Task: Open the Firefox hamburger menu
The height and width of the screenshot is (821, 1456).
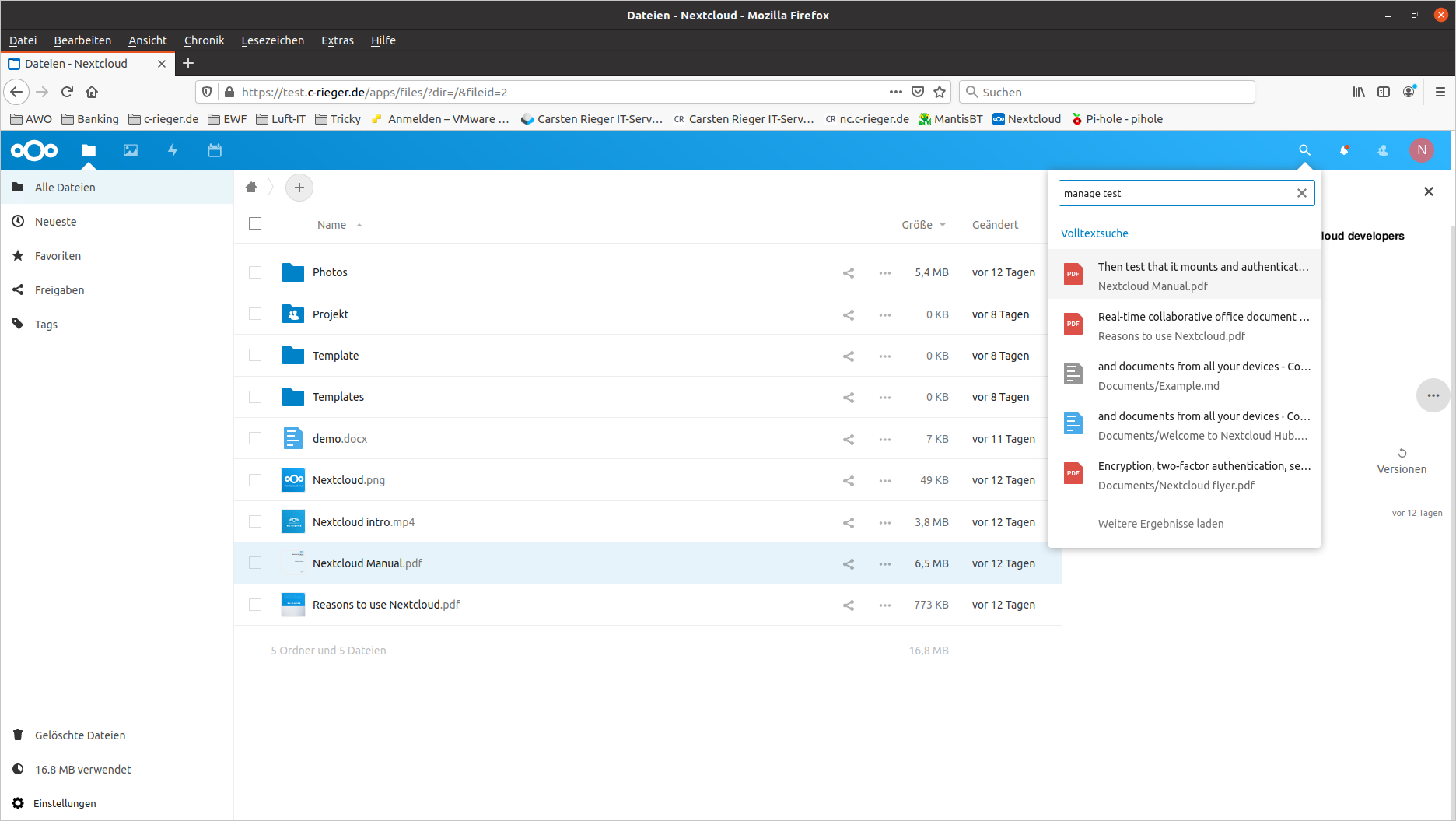Action: [x=1440, y=92]
